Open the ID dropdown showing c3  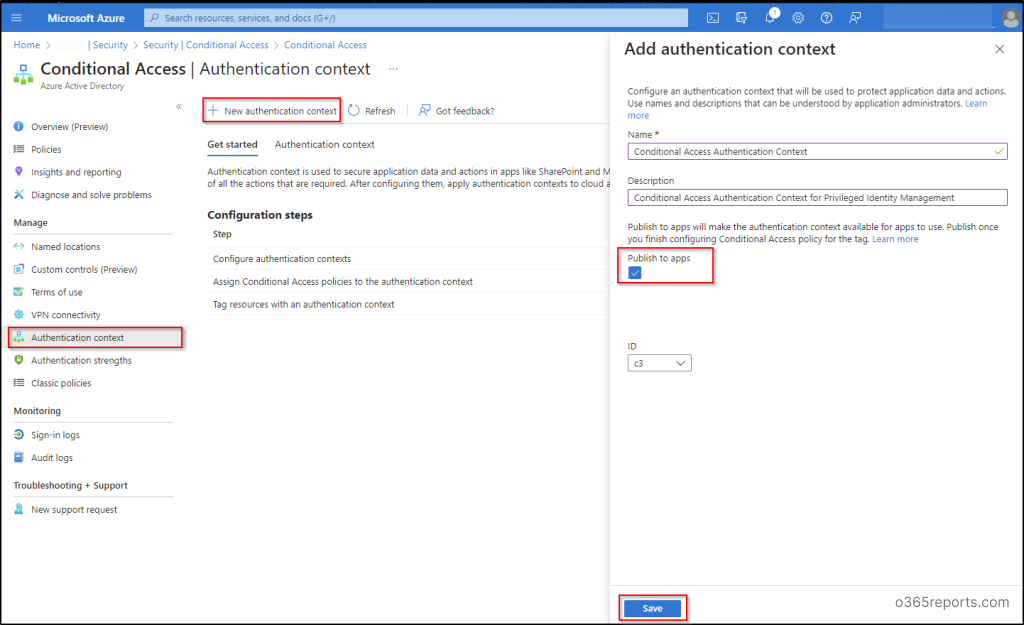pos(659,363)
